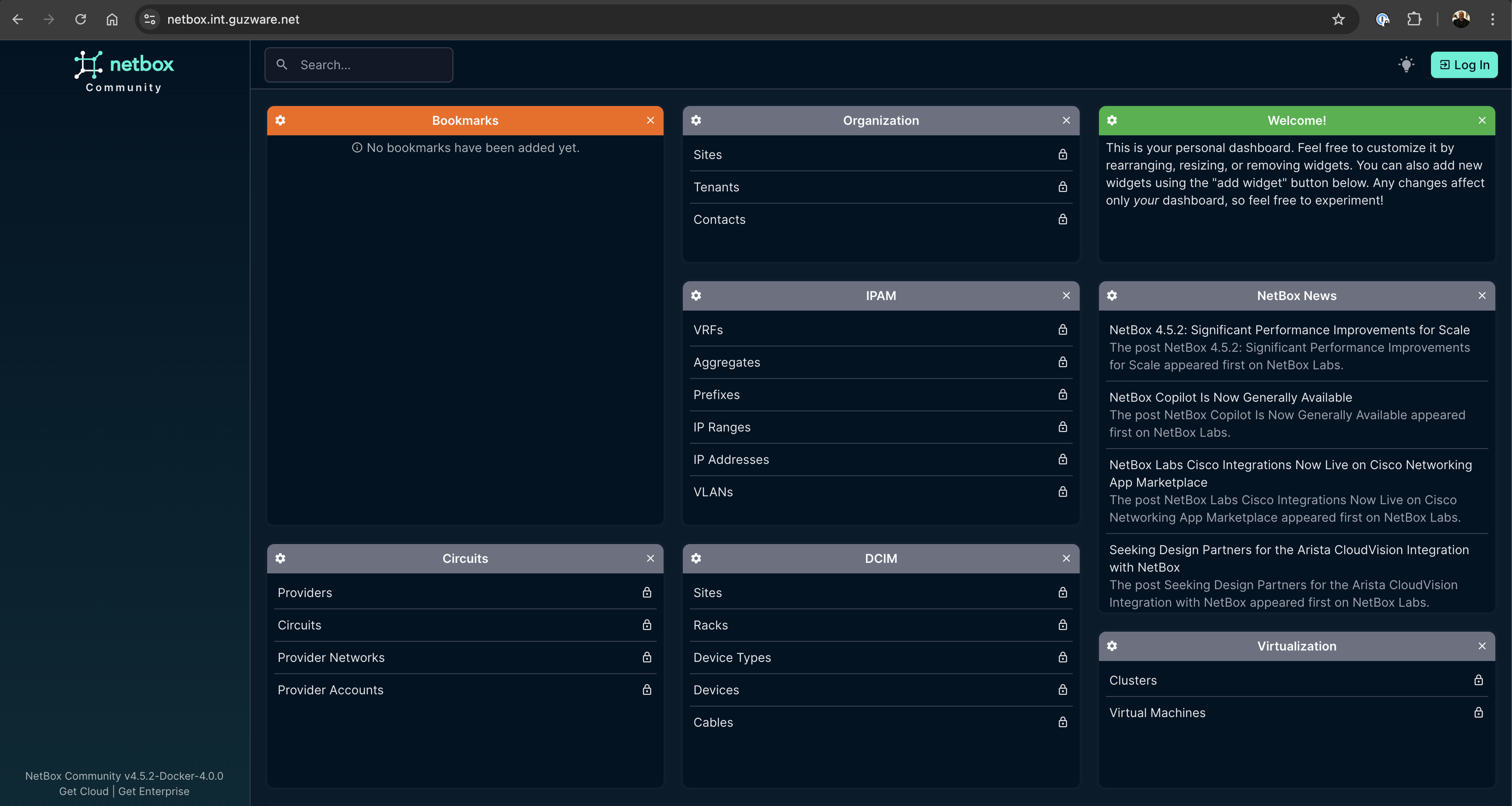The width and height of the screenshot is (1512, 806).
Task: Open the IPAM widget settings gear
Action: 696,296
